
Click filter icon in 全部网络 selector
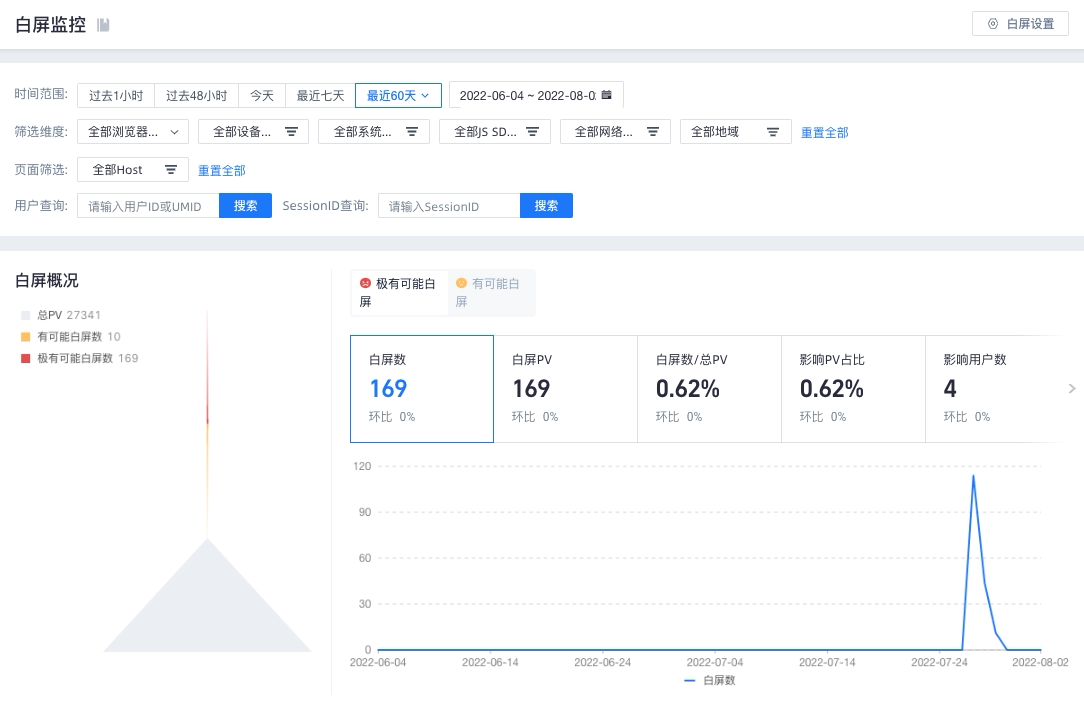click(x=652, y=131)
